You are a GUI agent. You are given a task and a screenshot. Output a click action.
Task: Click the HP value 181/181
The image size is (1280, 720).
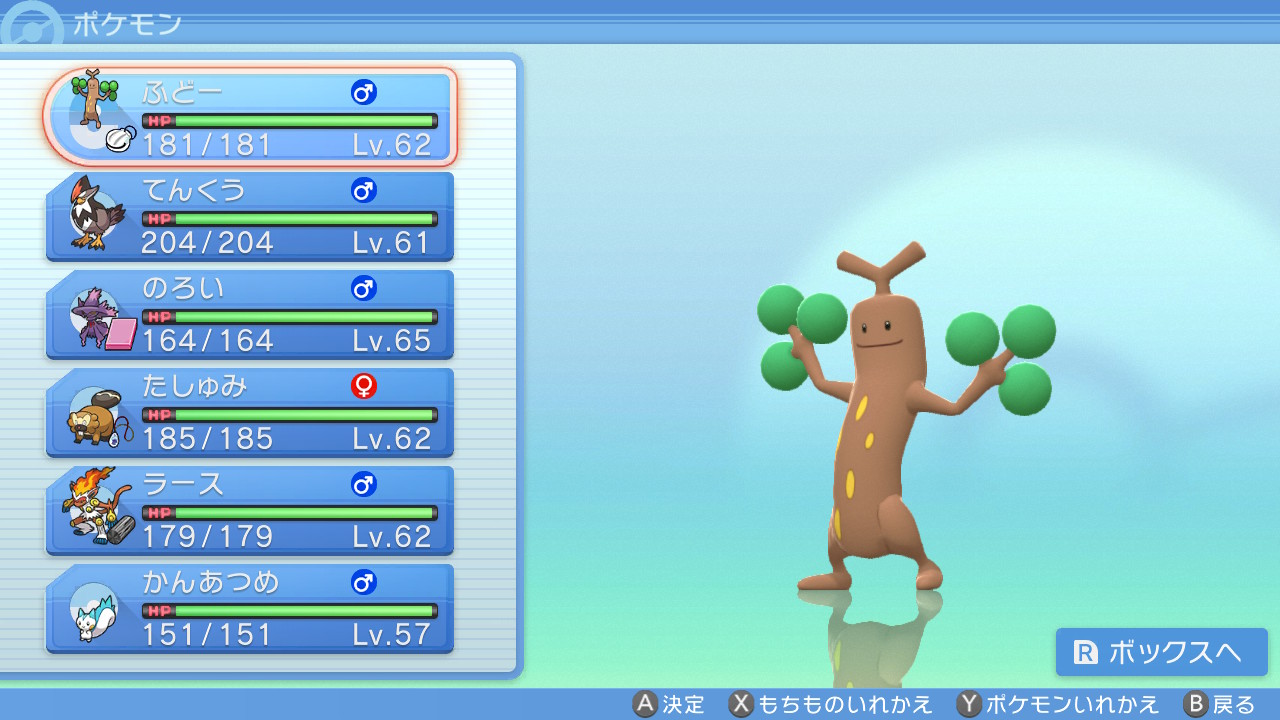pyautogui.click(x=207, y=145)
